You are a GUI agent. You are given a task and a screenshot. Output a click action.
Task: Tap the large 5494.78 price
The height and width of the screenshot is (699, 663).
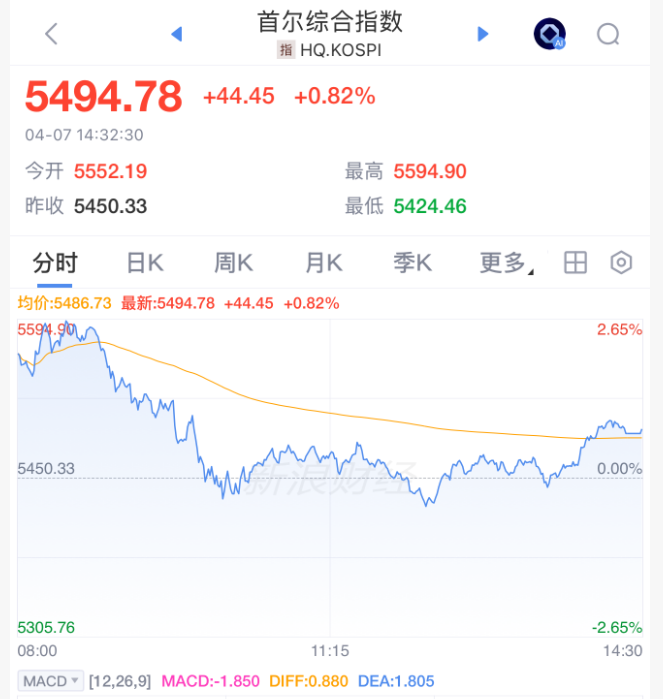[x=104, y=97]
